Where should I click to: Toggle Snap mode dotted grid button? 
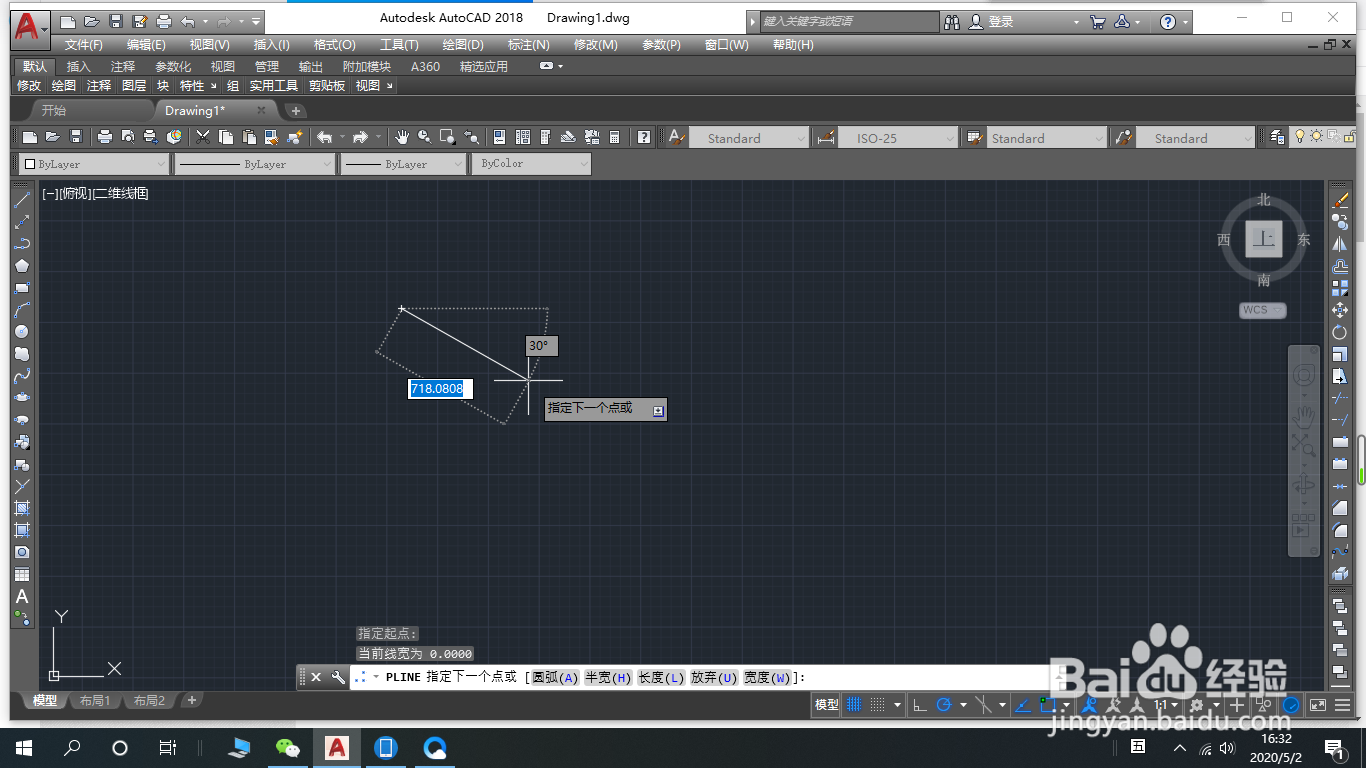point(877,705)
